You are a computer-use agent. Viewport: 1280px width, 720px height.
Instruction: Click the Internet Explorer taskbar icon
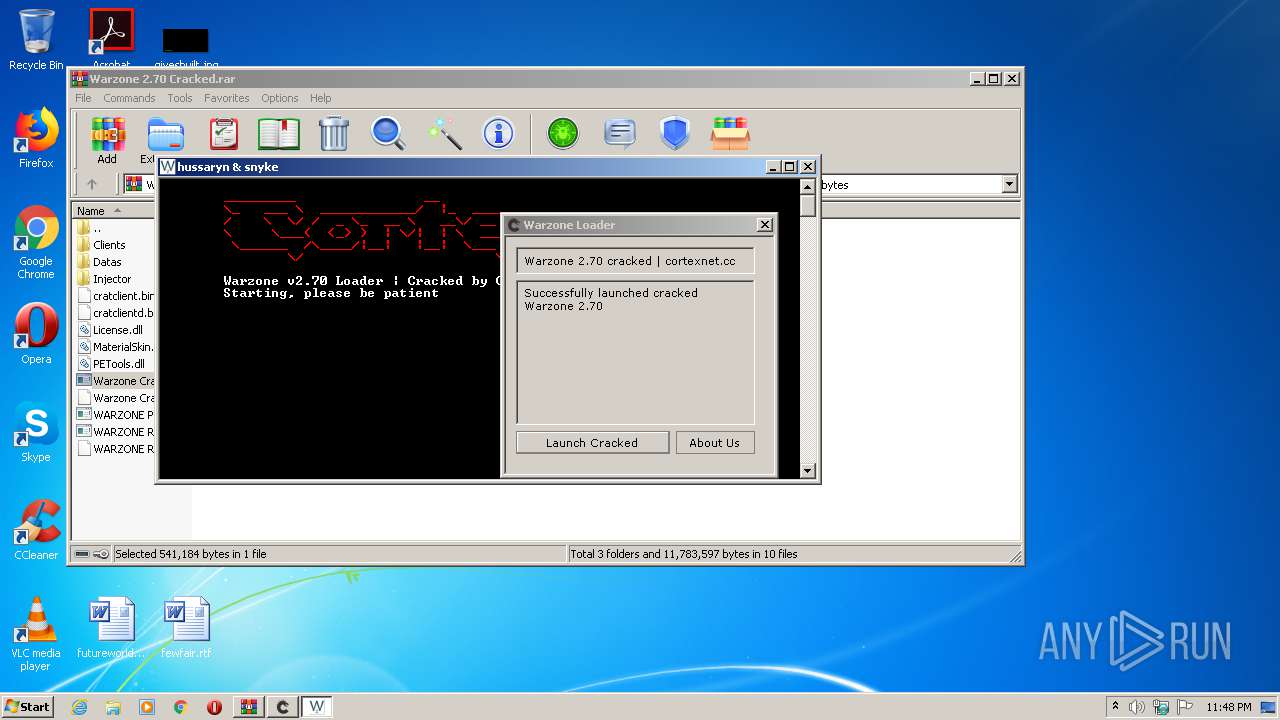coord(79,707)
